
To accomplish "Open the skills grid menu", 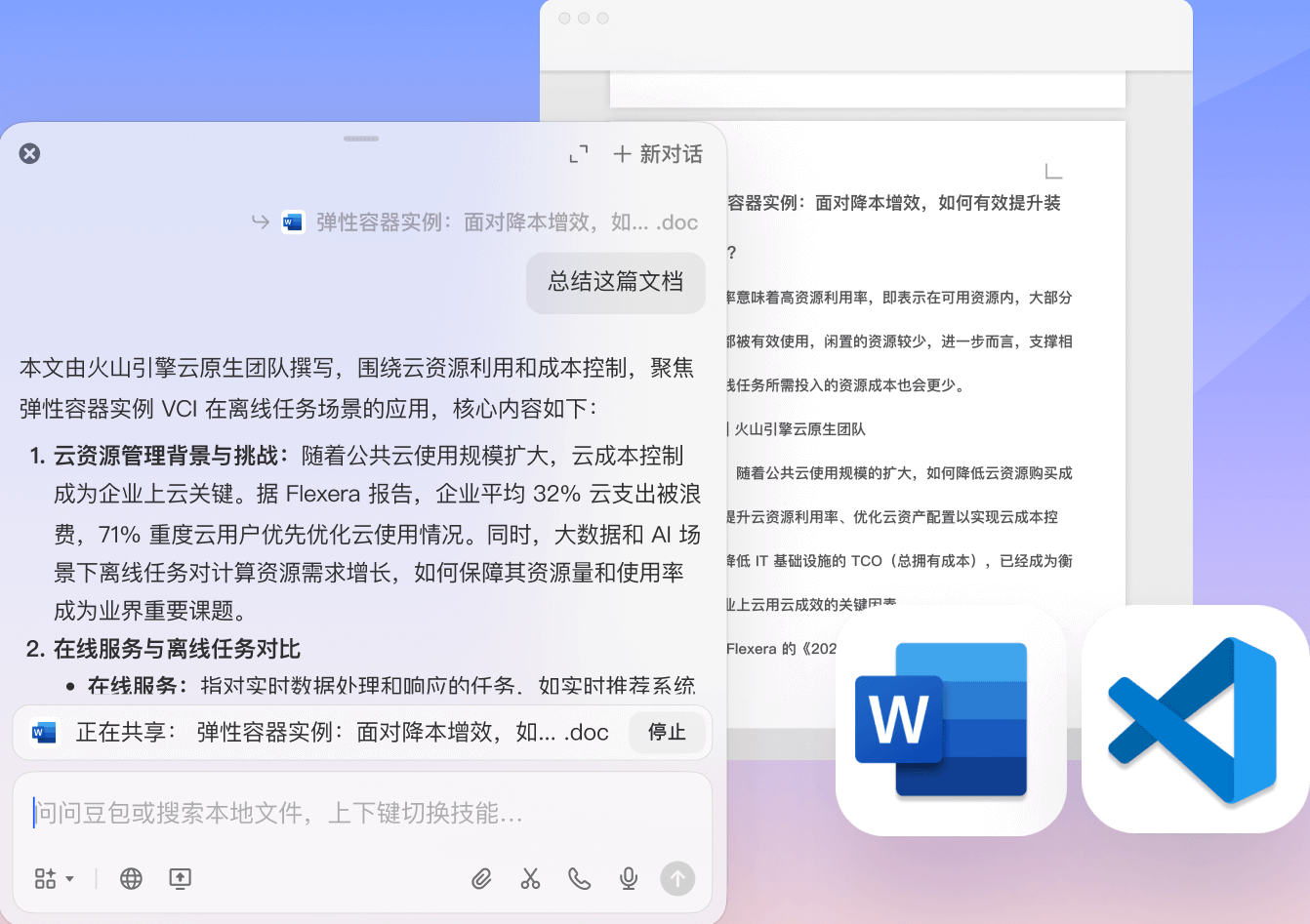I will click(54, 879).
